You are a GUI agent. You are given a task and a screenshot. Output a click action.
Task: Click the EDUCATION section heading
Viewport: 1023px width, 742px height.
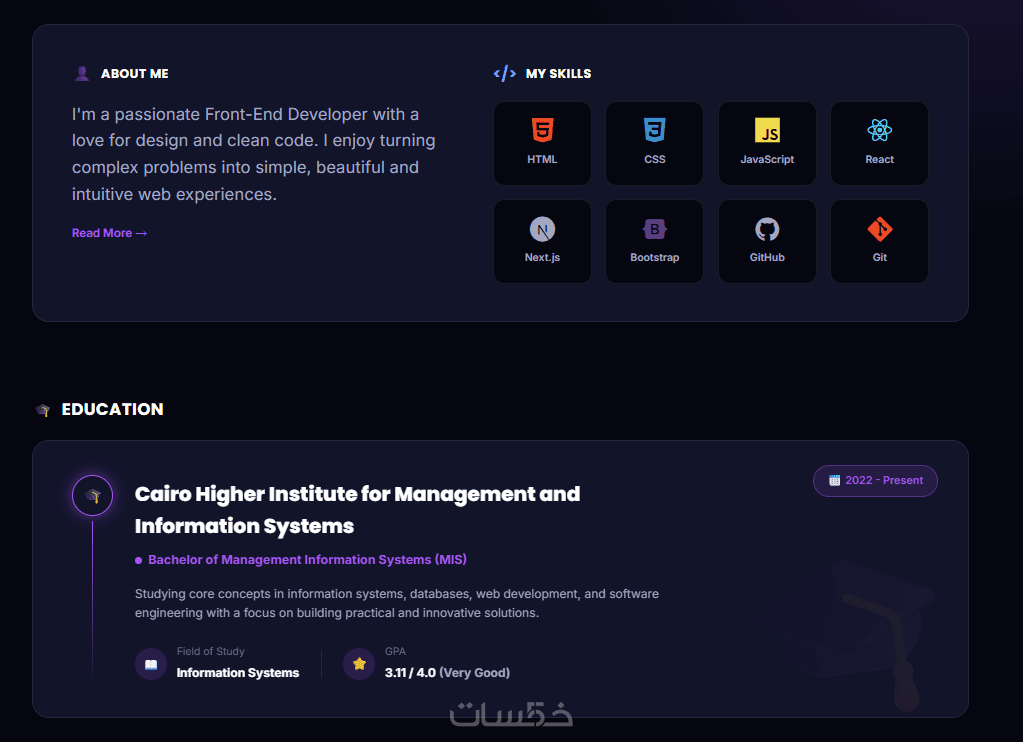pyautogui.click(x=112, y=409)
